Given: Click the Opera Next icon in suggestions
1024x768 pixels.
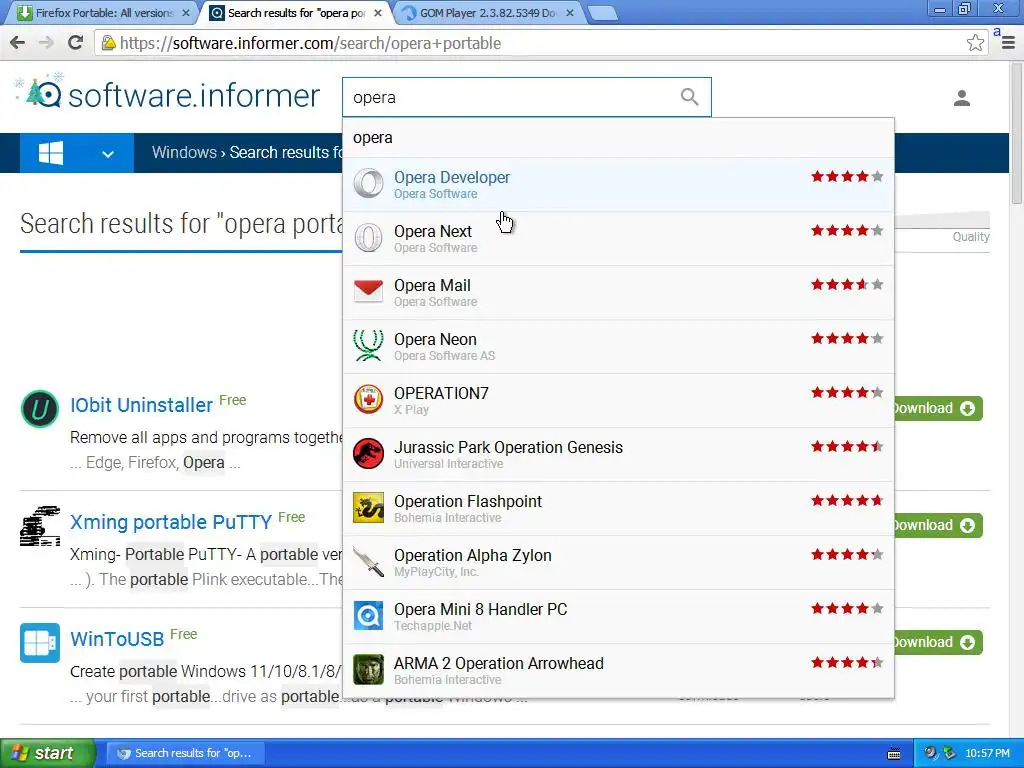Looking at the screenshot, I should coord(368,238).
